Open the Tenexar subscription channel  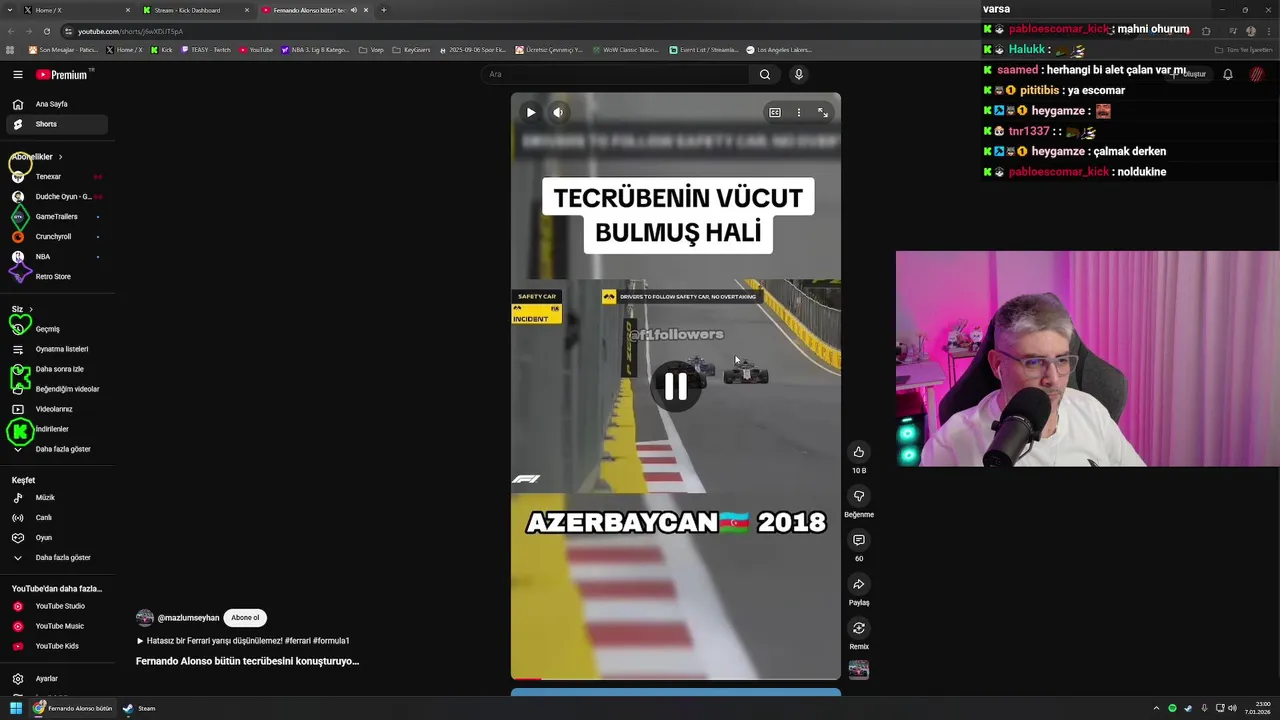57,177
